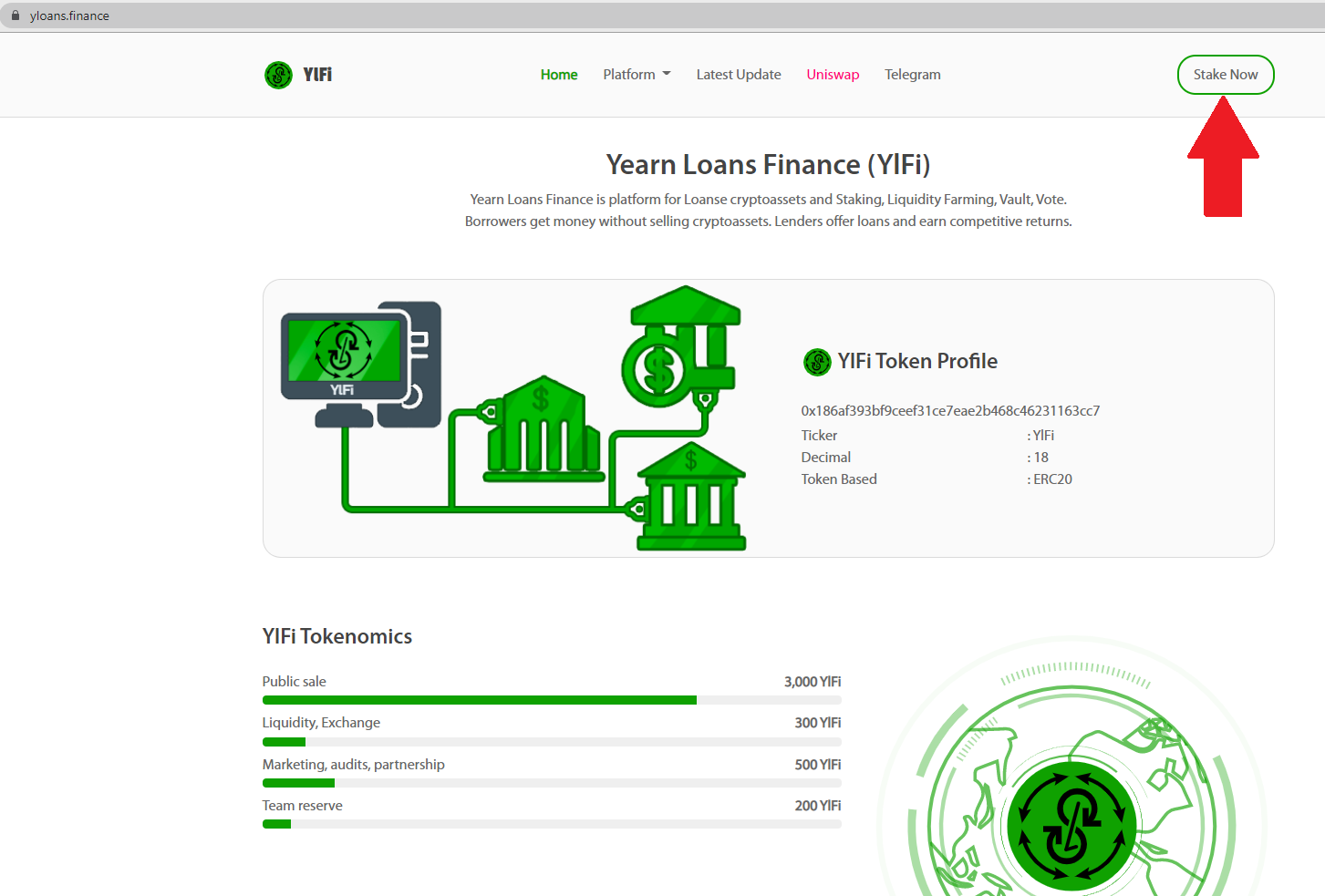This screenshot has height=896, width=1325.
Task: Click the padlock icon in address bar
Action: point(15,15)
